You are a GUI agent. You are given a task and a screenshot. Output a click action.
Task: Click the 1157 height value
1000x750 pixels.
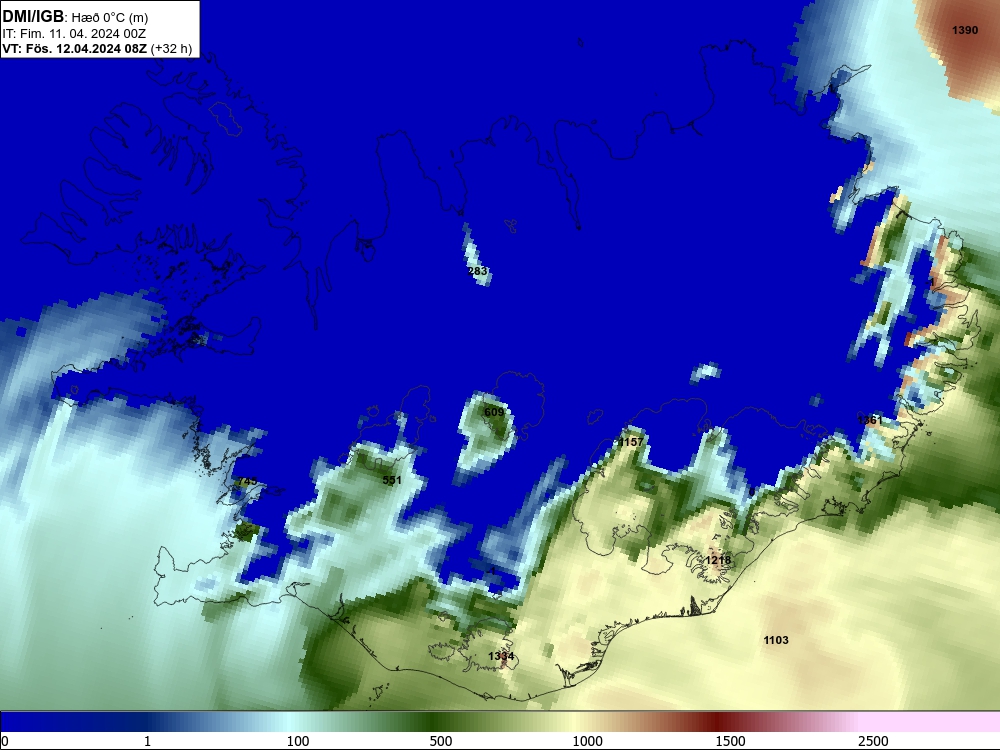click(x=630, y=442)
